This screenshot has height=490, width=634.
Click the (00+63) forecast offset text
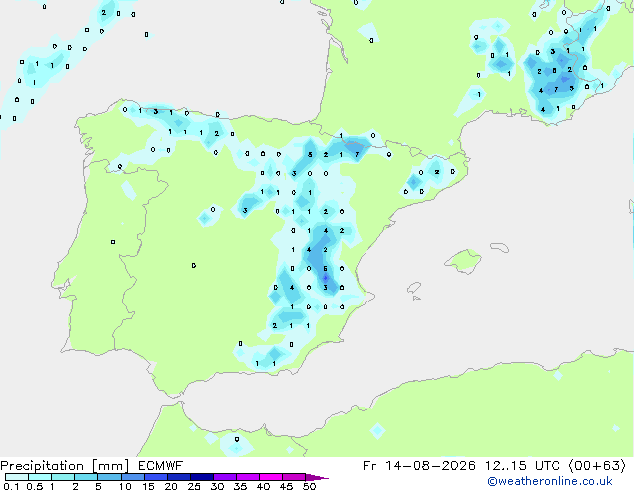(597, 466)
